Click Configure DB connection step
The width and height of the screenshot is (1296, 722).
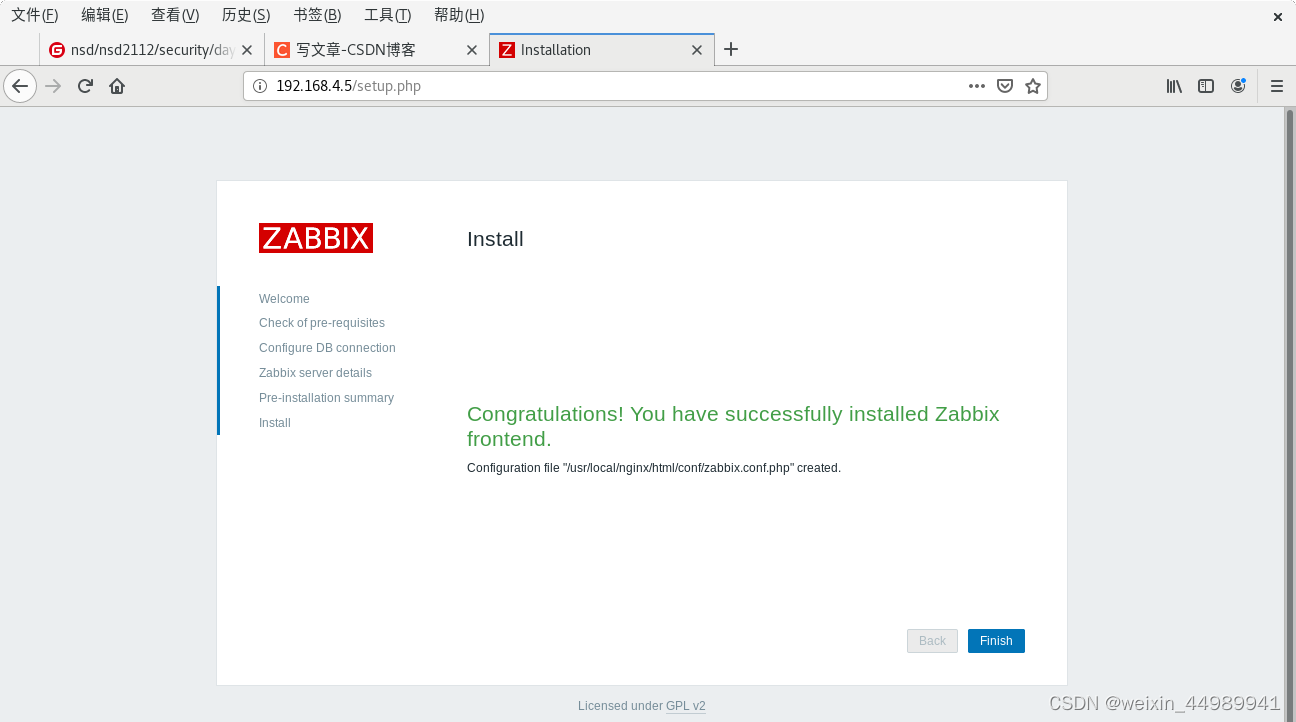coord(327,348)
